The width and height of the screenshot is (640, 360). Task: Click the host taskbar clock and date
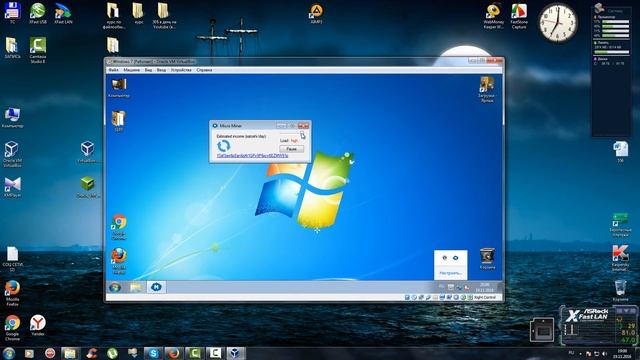(x=622, y=353)
